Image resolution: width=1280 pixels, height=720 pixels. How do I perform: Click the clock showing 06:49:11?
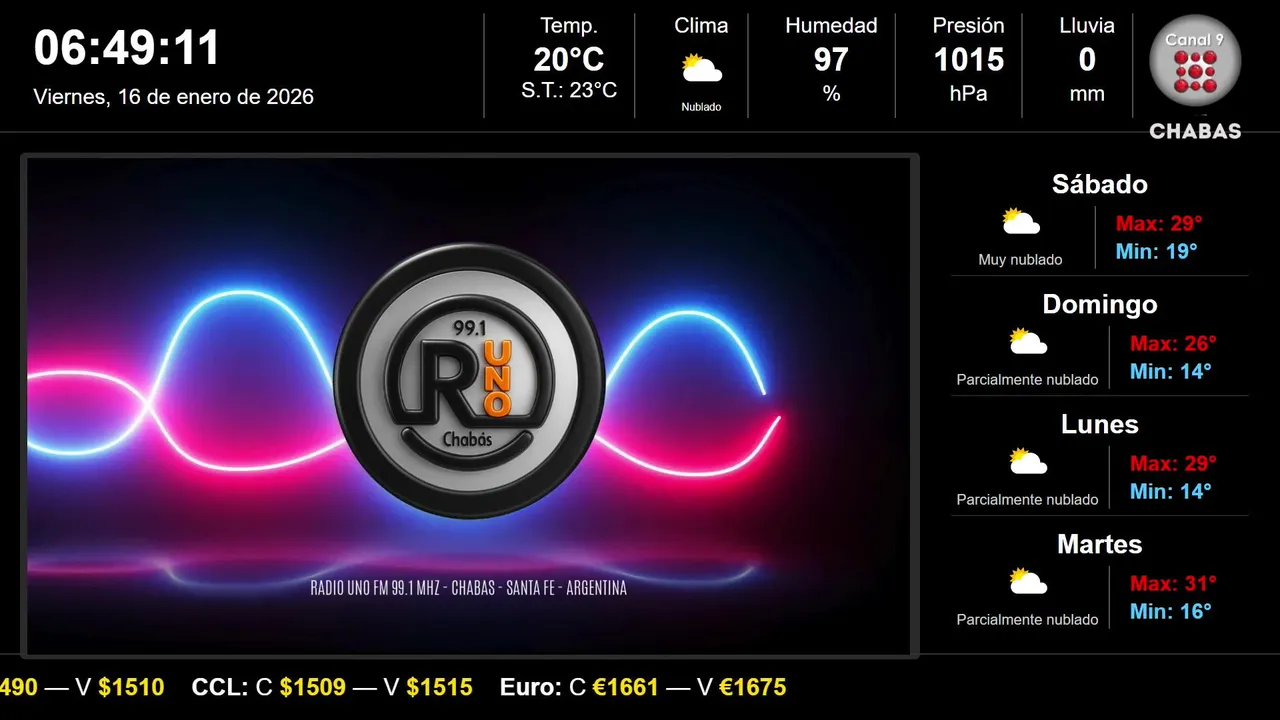coord(127,48)
